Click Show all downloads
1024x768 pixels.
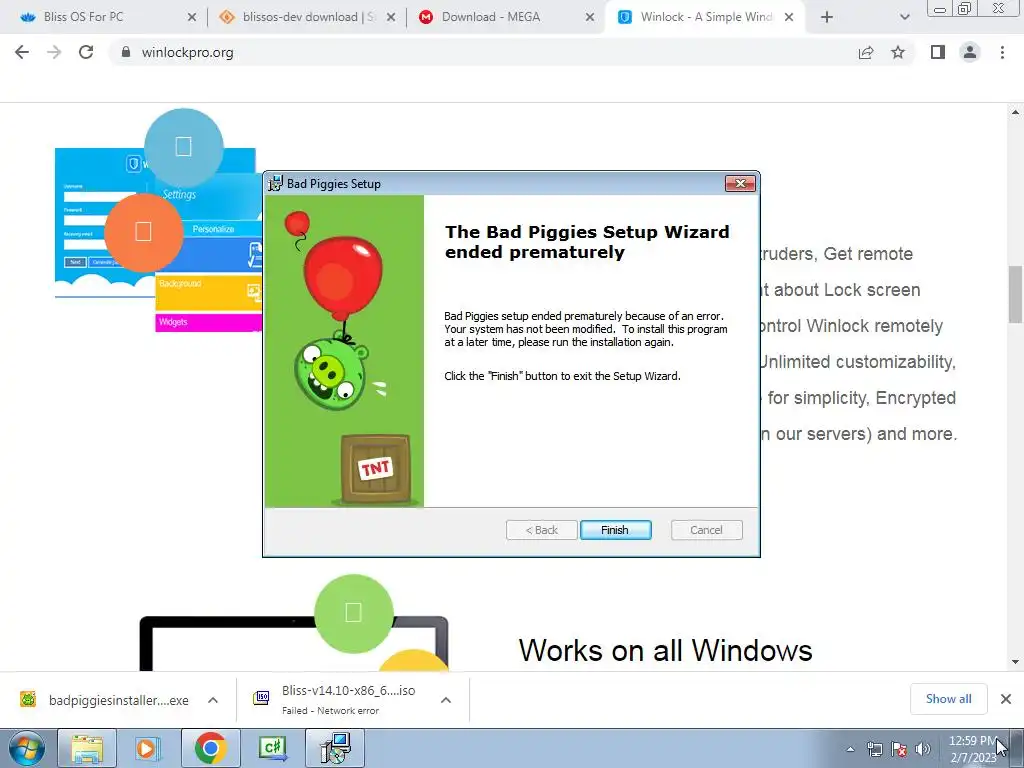click(x=948, y=699)
